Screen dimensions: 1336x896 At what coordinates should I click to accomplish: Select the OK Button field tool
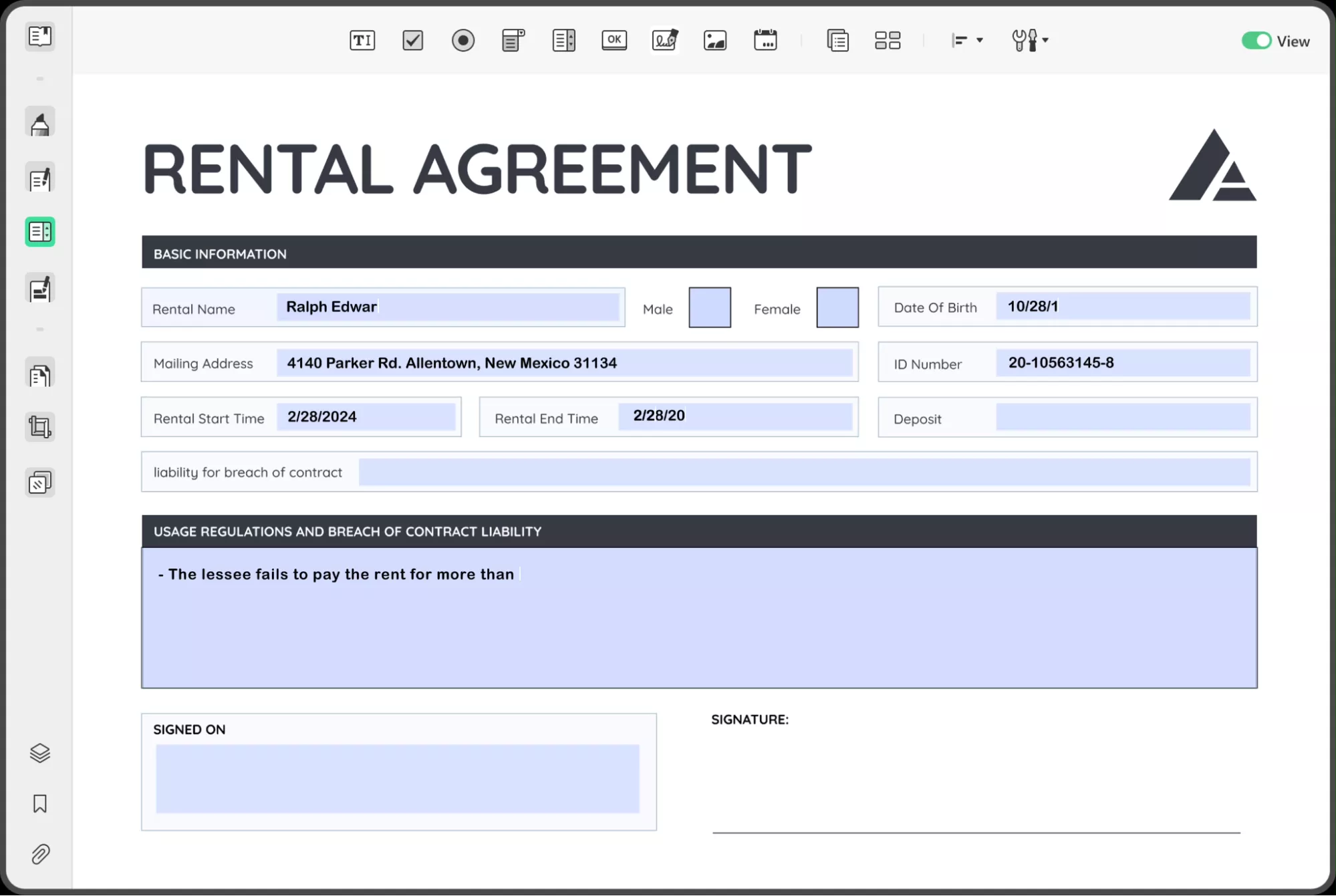click(x=614, y=40)
